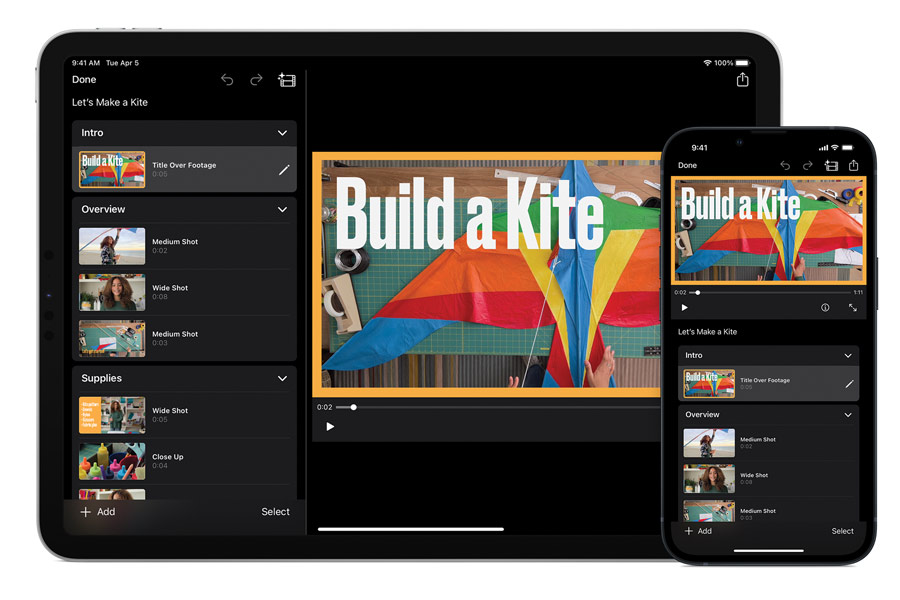This screenshot has width=900, height=600.
Task: Check the iPad Wi-Fi status icon
Action: click(707, 63)
